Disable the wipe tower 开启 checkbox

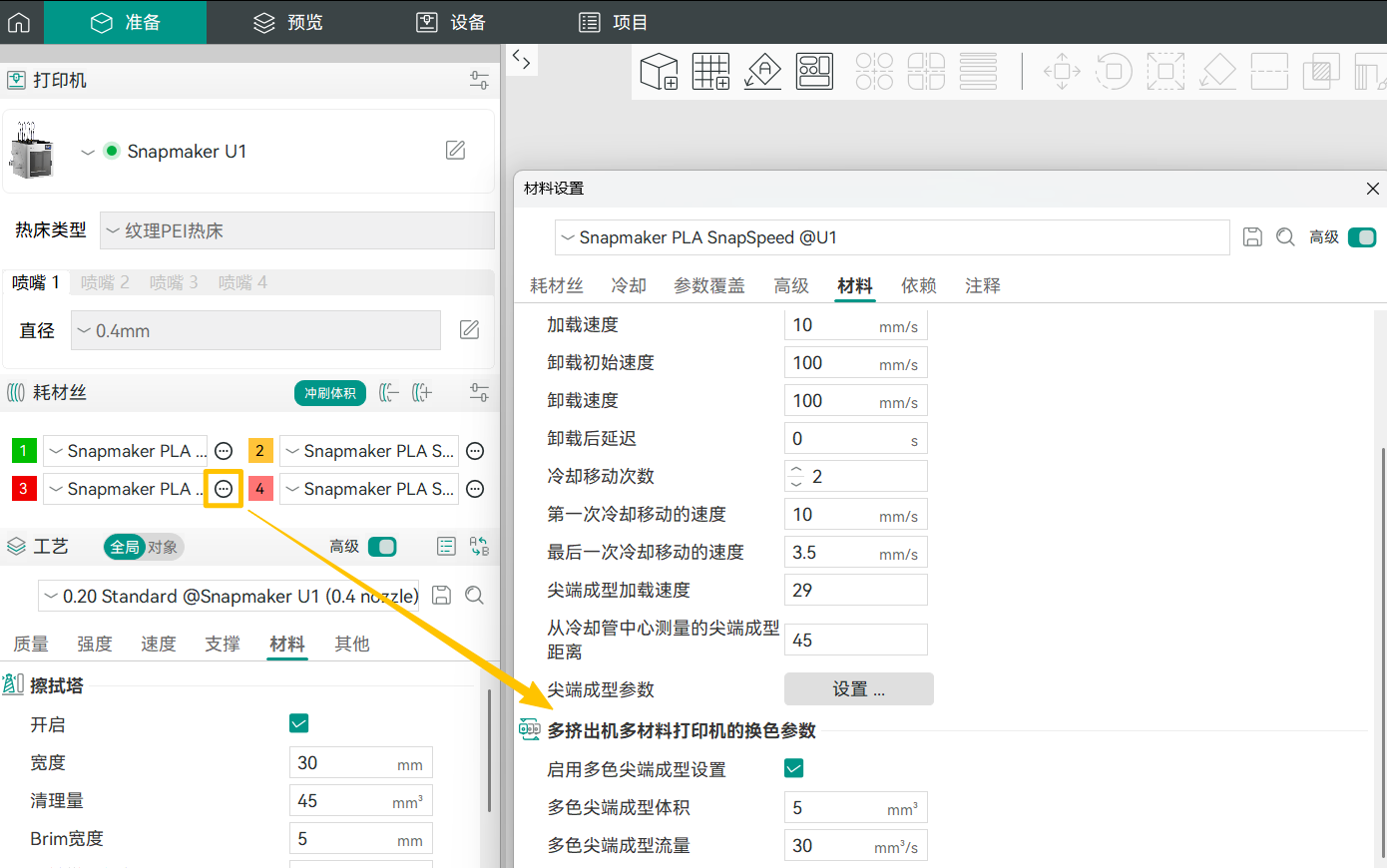coord(298,722)
